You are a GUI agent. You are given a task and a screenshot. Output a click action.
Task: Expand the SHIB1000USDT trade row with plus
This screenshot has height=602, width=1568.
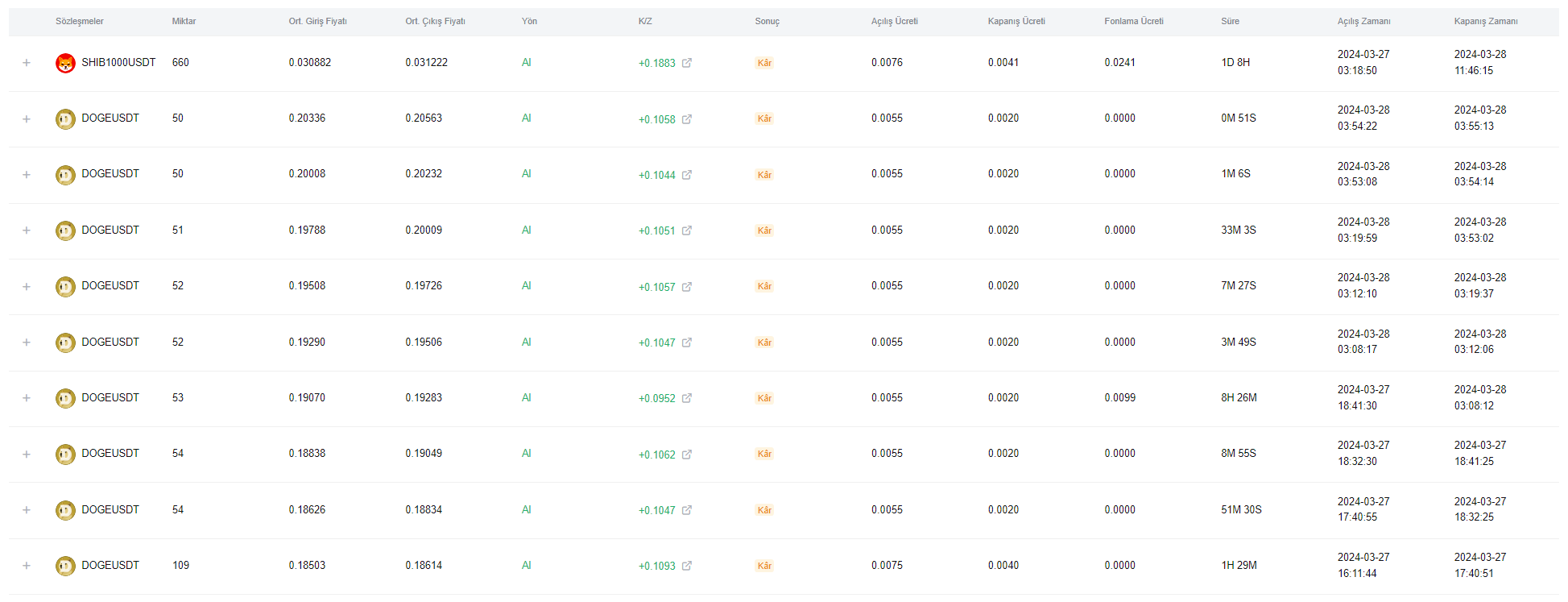pos(27,63)
